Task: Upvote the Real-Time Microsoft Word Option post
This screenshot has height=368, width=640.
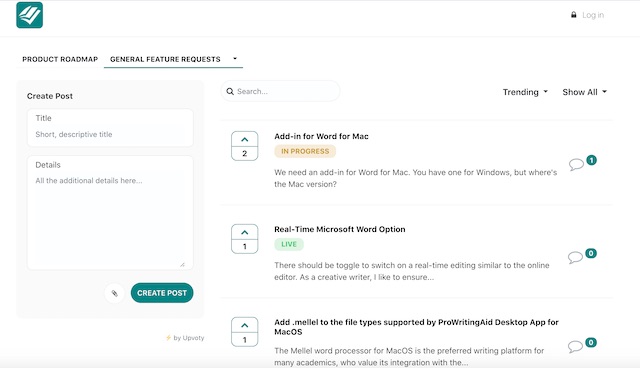Action: pyautogui.click(x=244, y=233)
